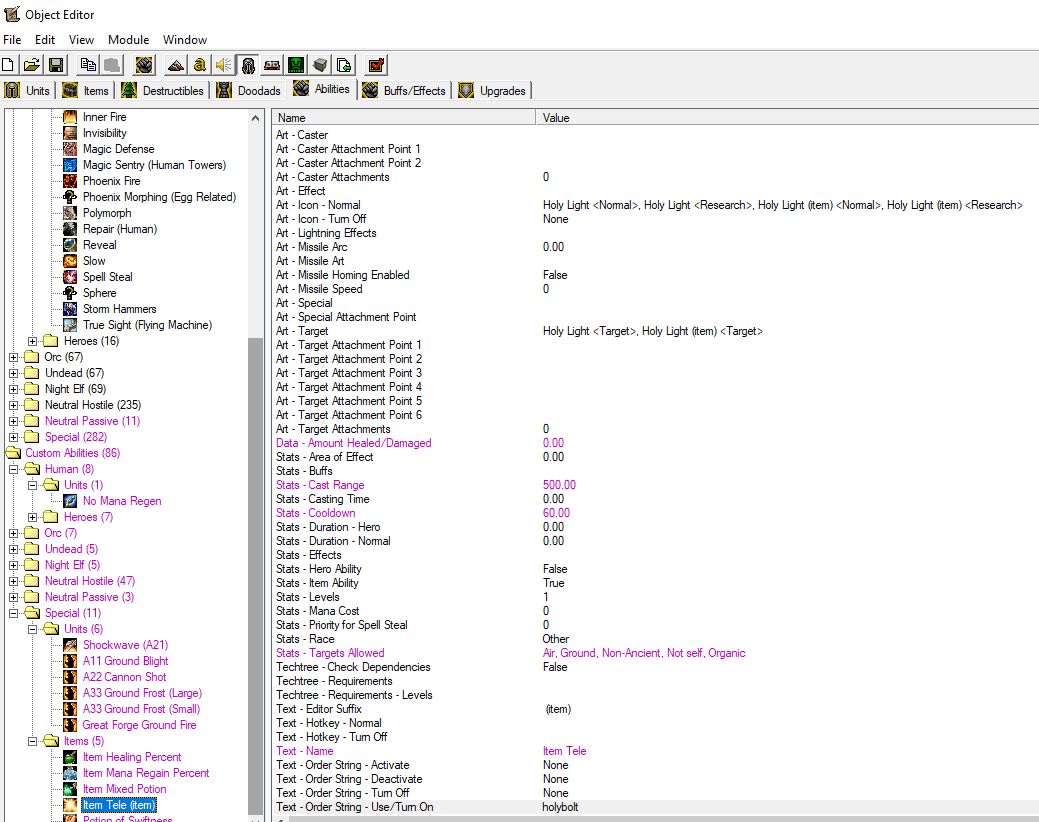This screenshot has height=822, width=1039.
Task: Click the Spell Steal ability icon
Action: [70, 277]
